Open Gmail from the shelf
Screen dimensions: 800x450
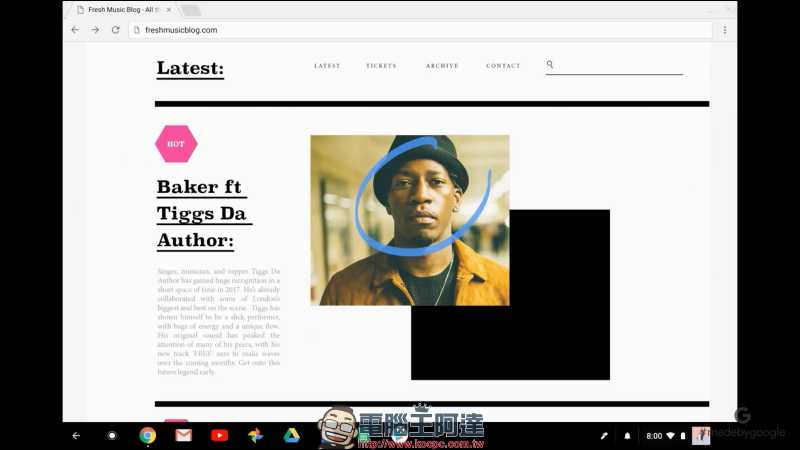pos(184,436)
